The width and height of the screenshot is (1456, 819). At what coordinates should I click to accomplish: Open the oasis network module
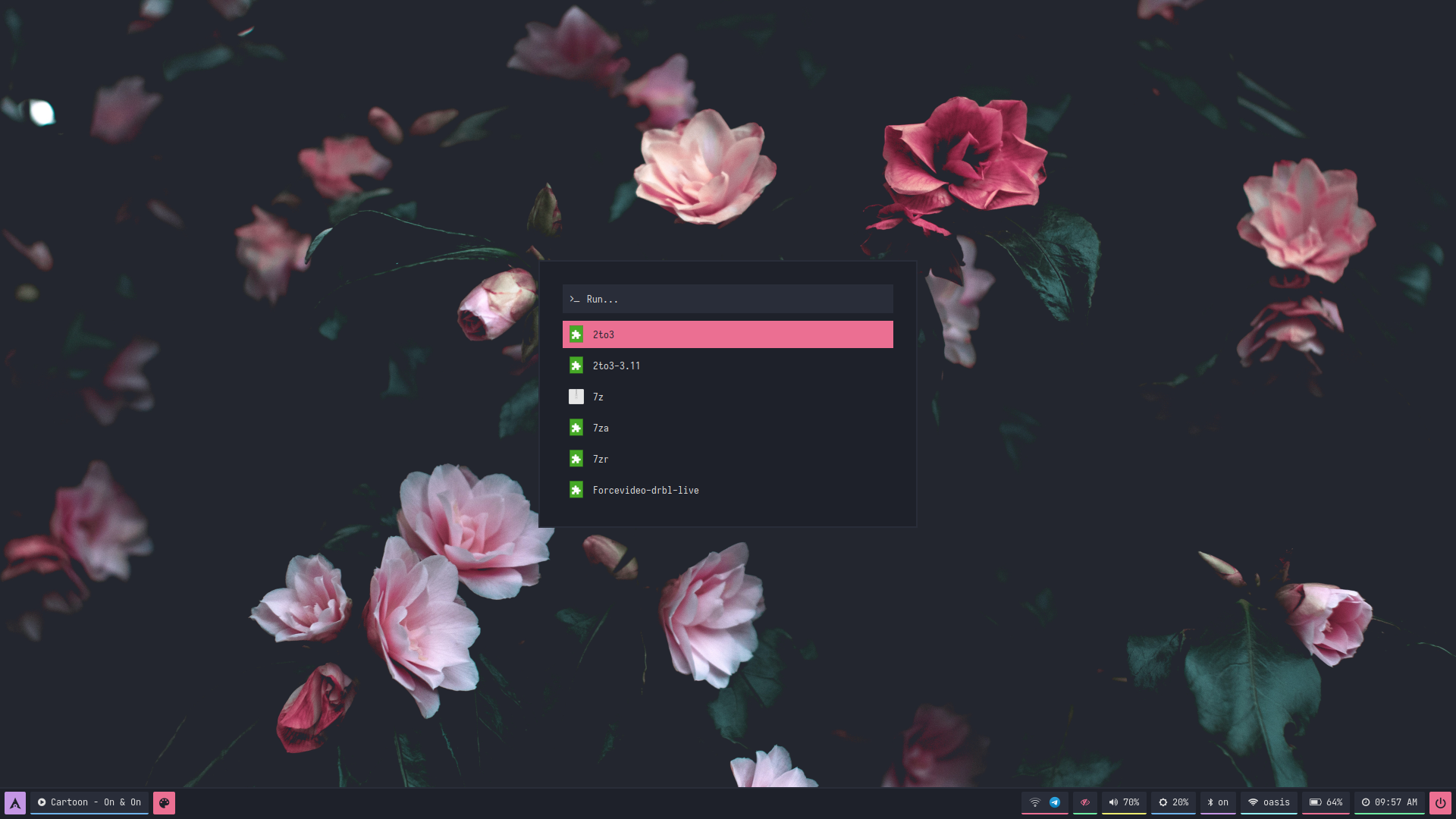coord(1269,802)
